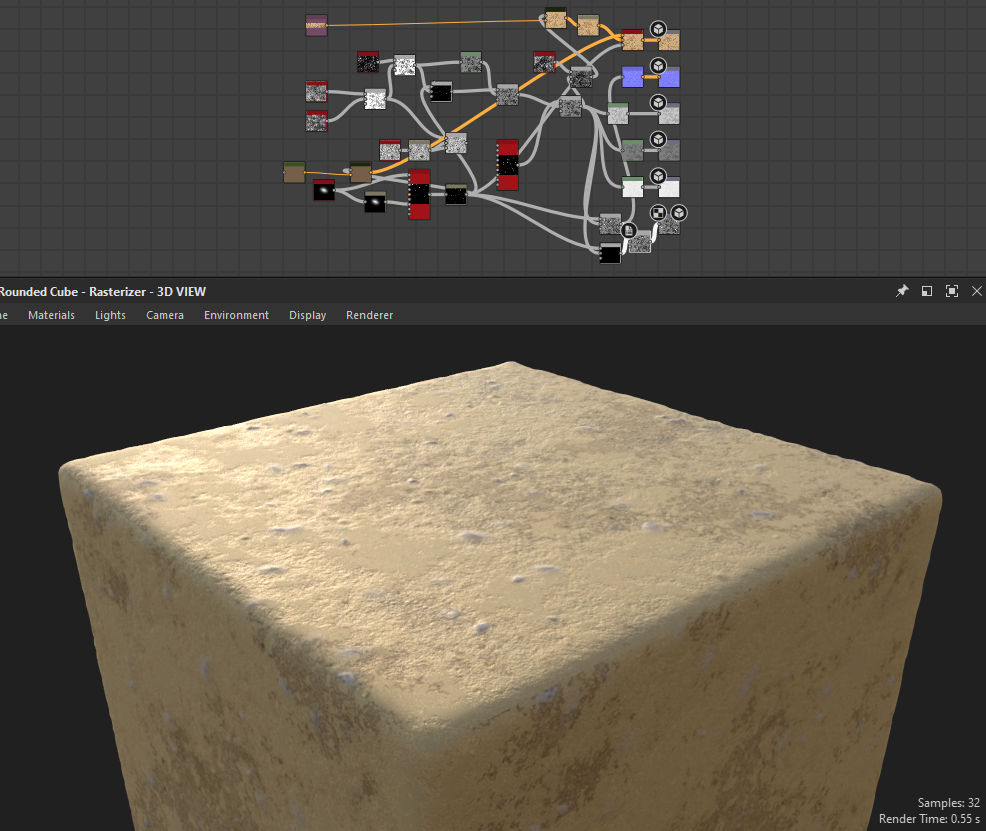Open the Camera menu

coord(165,315)
